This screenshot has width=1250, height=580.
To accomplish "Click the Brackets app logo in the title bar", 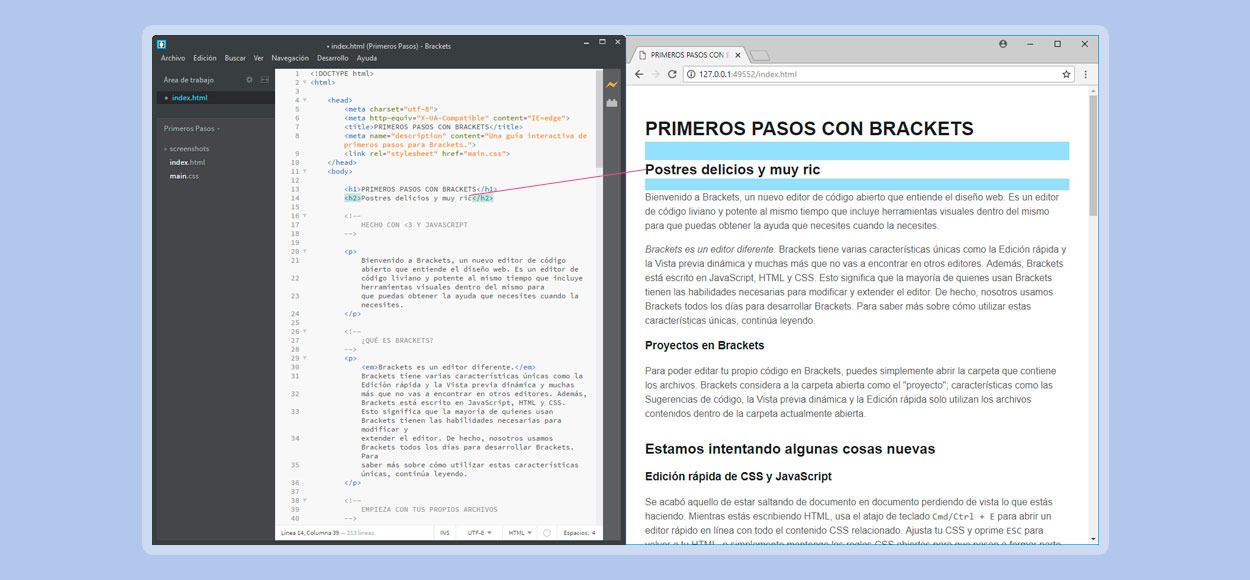I will pyautogui.click(x=161, y=44).
